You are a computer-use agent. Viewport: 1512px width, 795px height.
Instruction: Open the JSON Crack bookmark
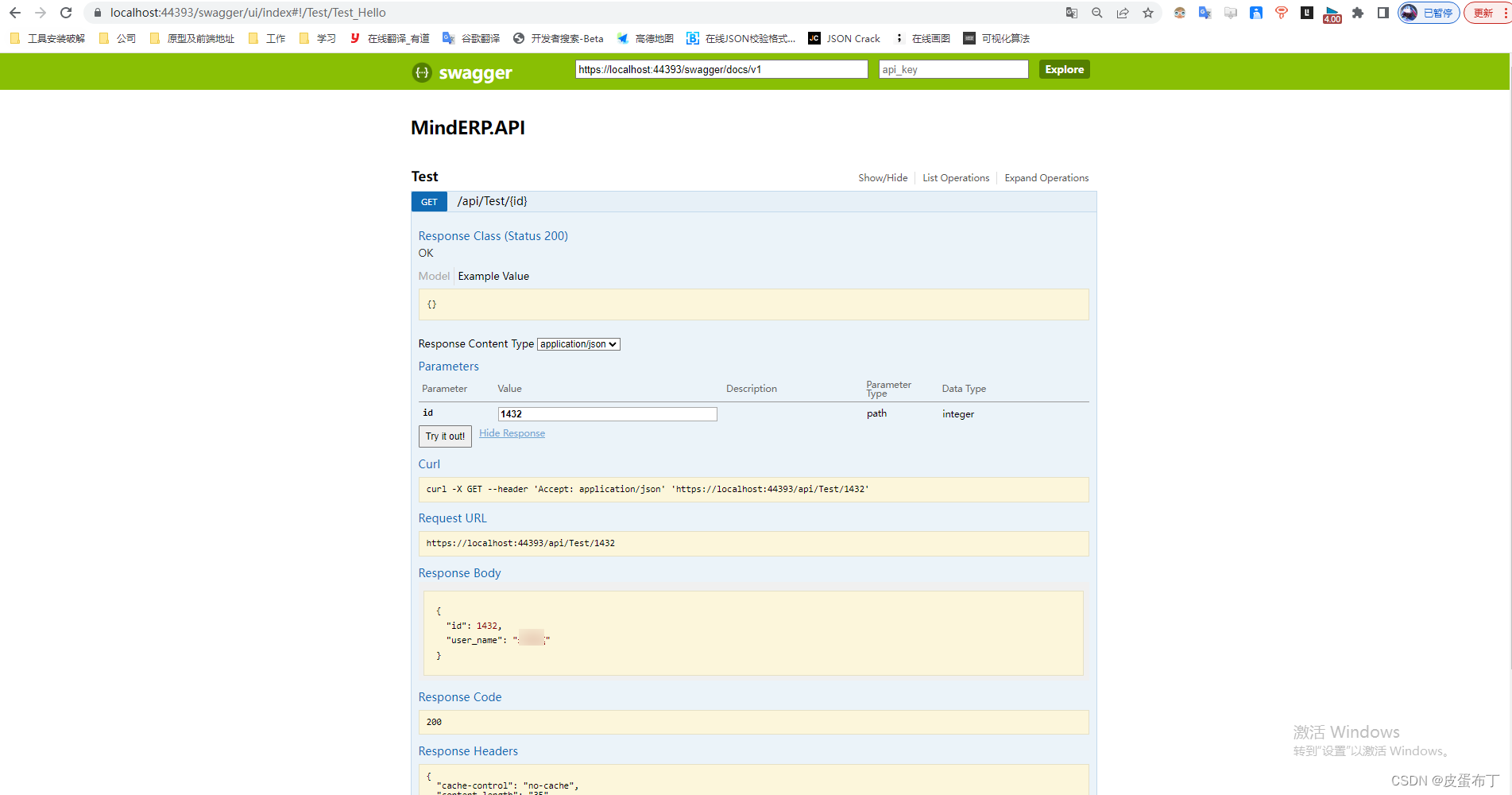[845, 38]
